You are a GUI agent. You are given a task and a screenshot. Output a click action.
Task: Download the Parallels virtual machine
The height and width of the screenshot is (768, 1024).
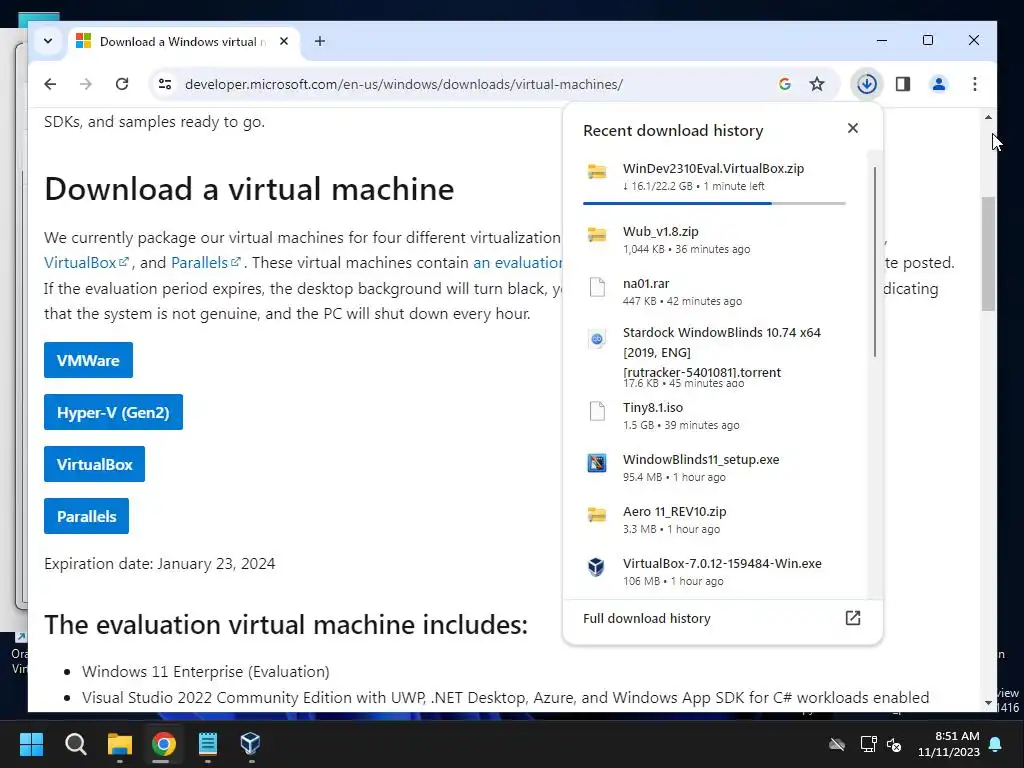pyautogui.click(x=86, y=516)
